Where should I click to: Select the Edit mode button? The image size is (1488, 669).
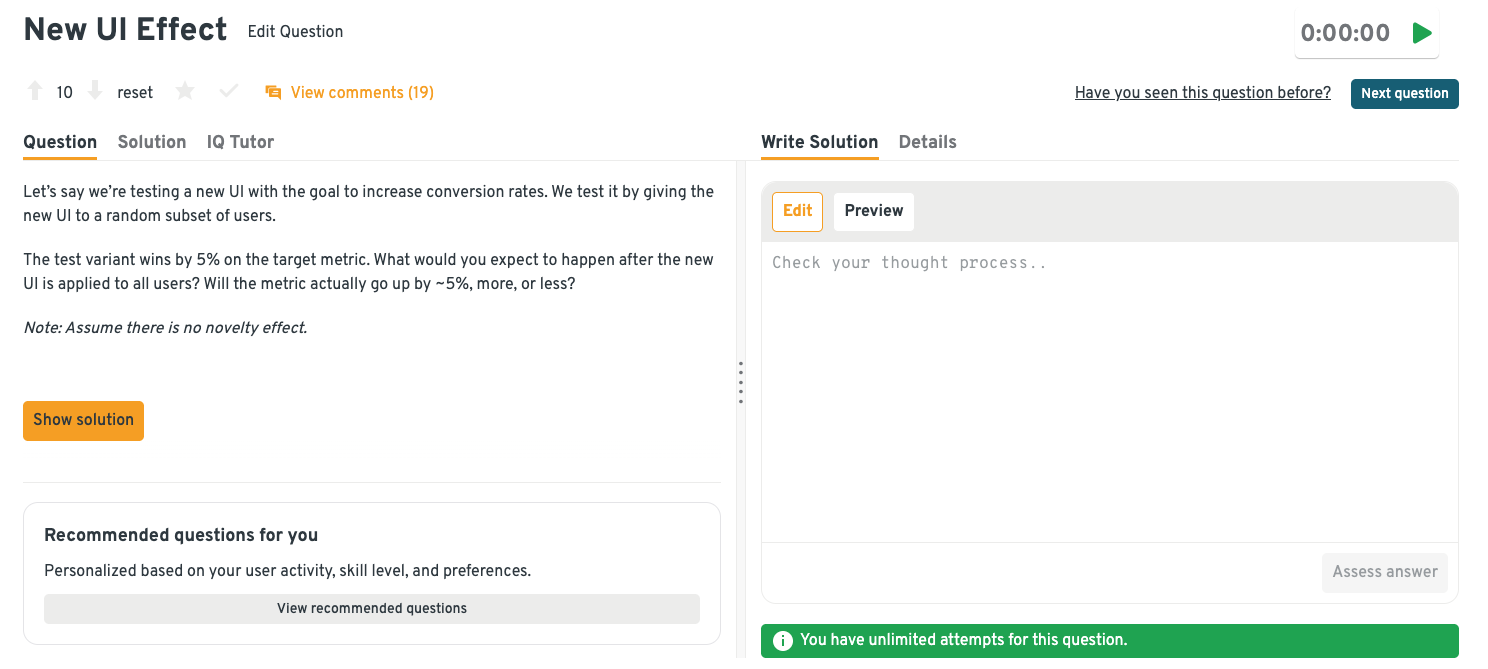(797, 211)
